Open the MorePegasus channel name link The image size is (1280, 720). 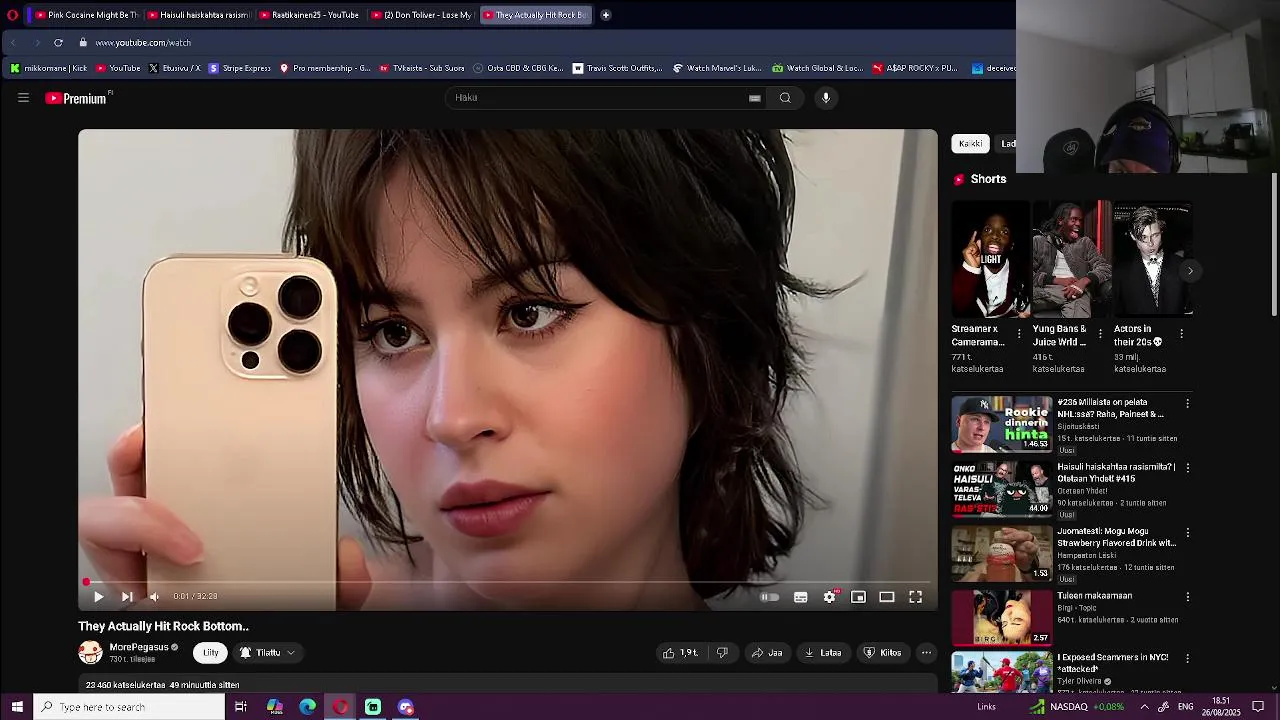138,647
